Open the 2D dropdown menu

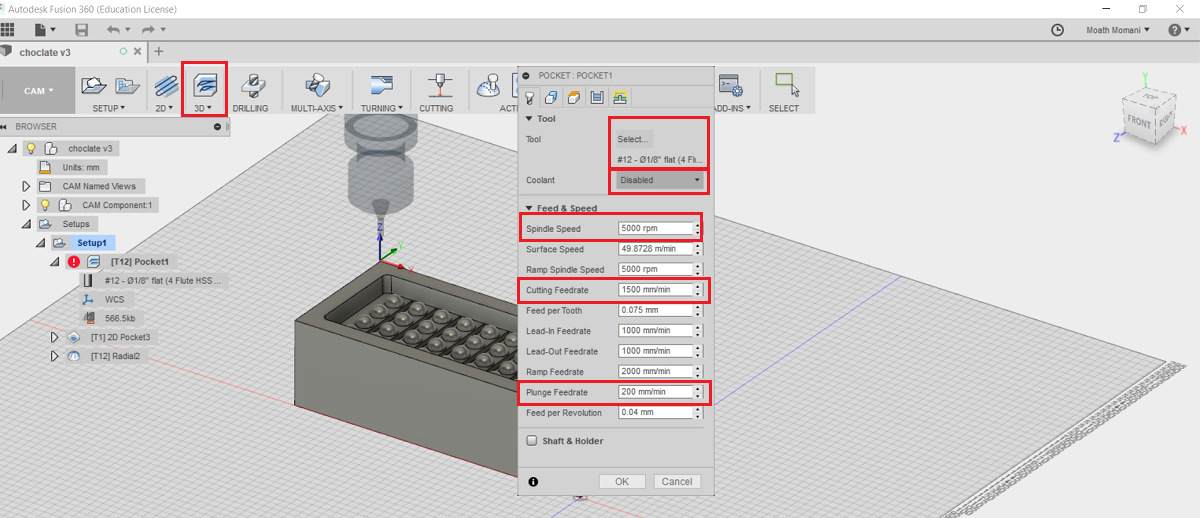(166, 108)
